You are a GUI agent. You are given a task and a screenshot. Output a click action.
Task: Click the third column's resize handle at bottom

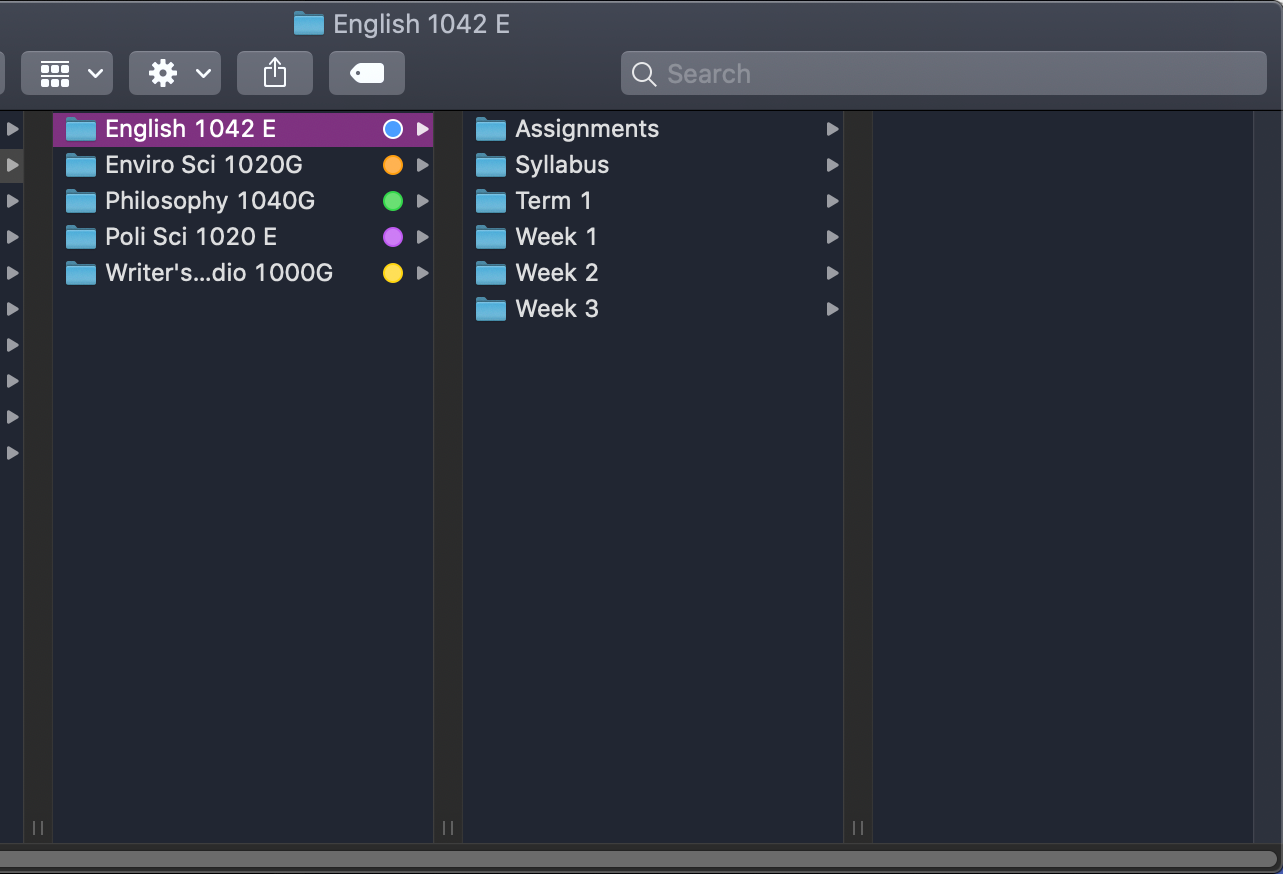858,827
